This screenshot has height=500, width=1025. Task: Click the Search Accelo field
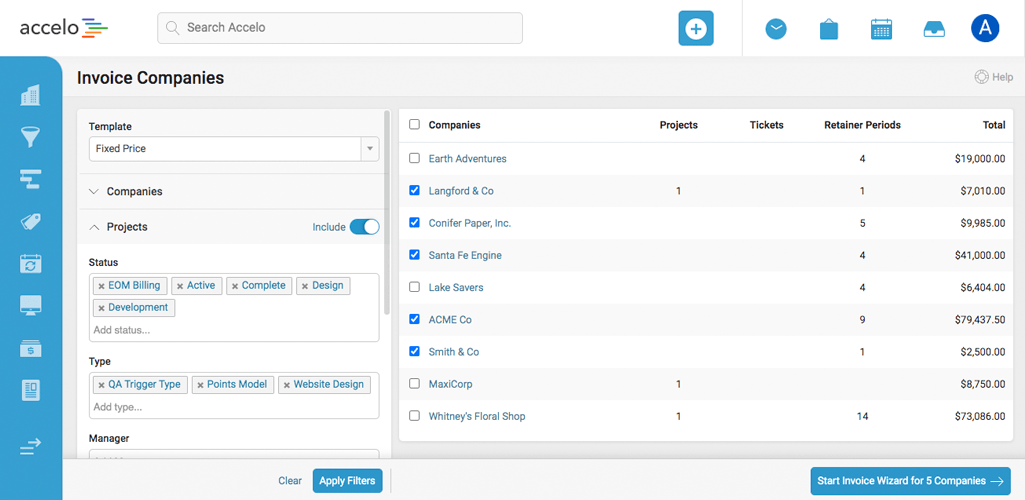click(x=340, y=28)
